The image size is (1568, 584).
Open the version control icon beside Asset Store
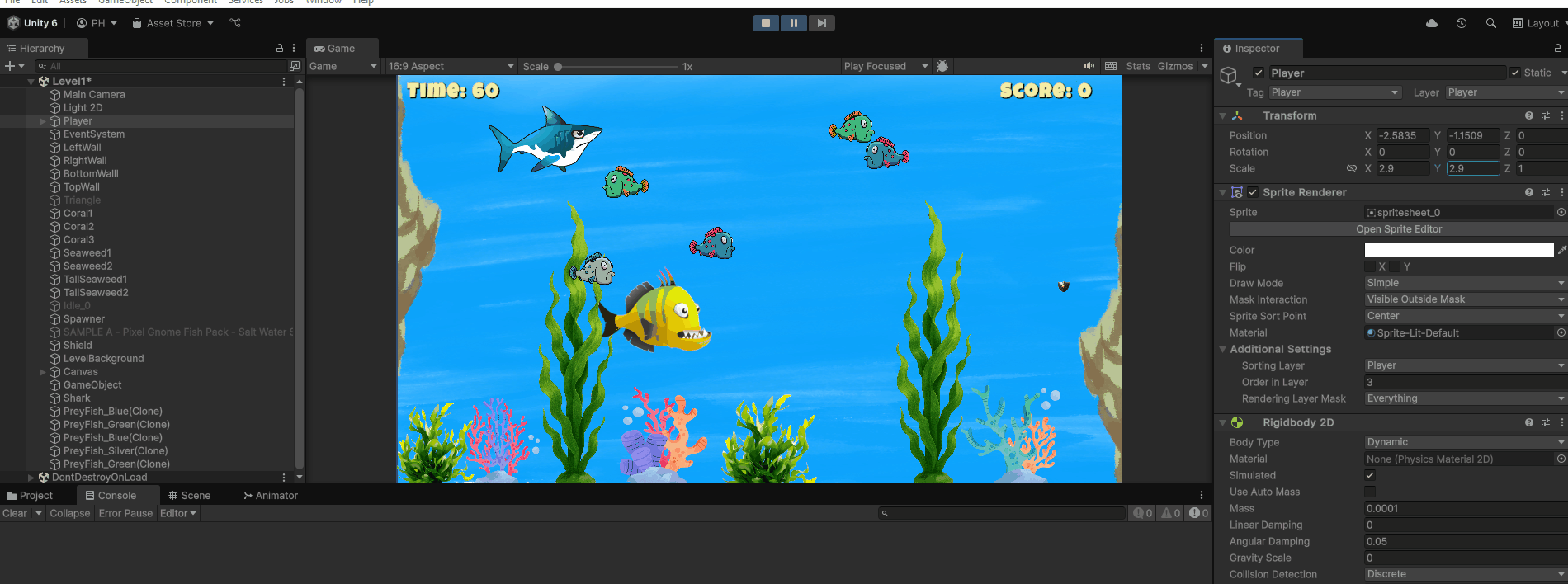(x=235, y=23)
